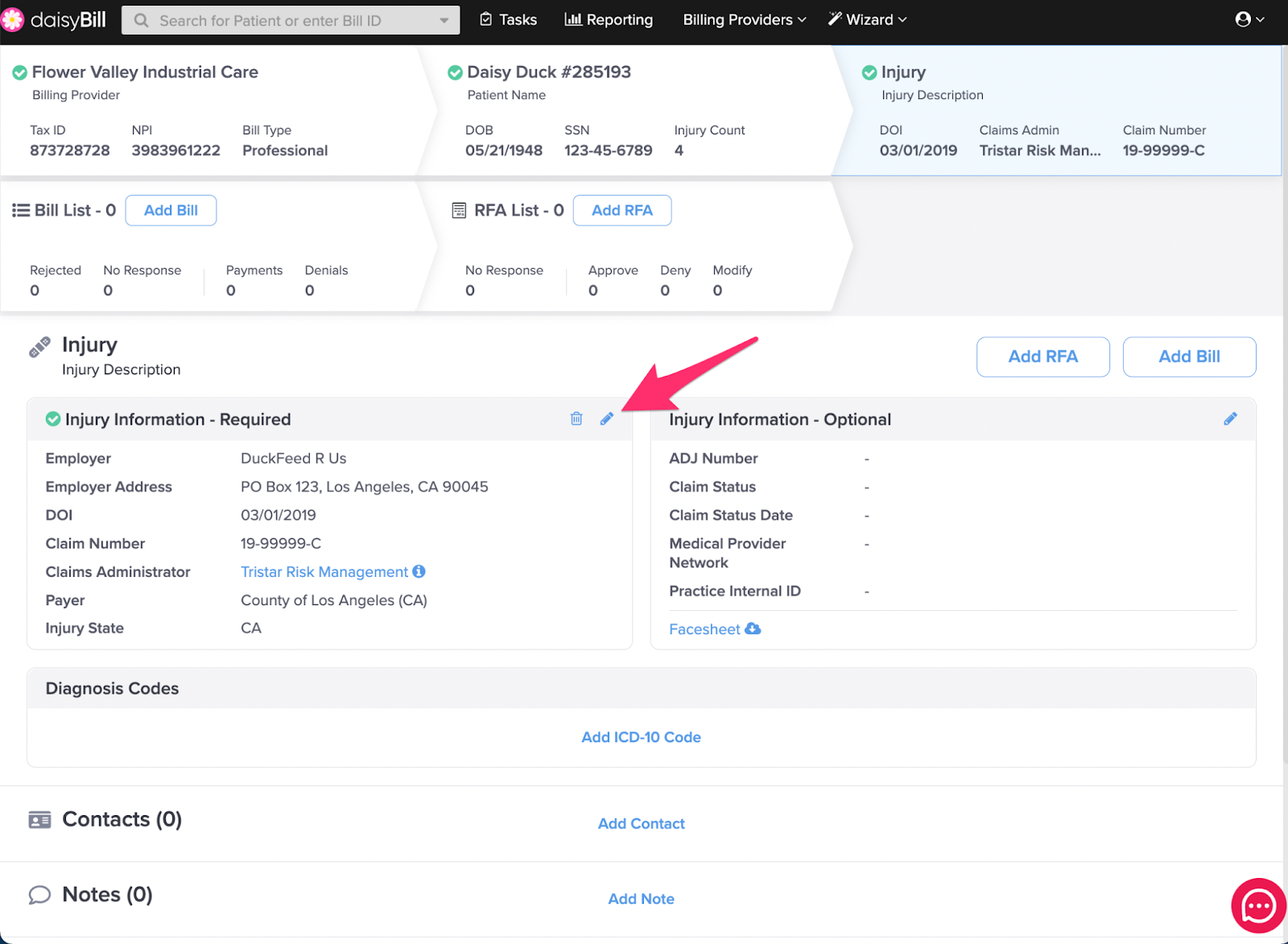The width and height of the screenshot is (1288, 944).
Task: Click green check beside Injury header
Action: [869, 72]
